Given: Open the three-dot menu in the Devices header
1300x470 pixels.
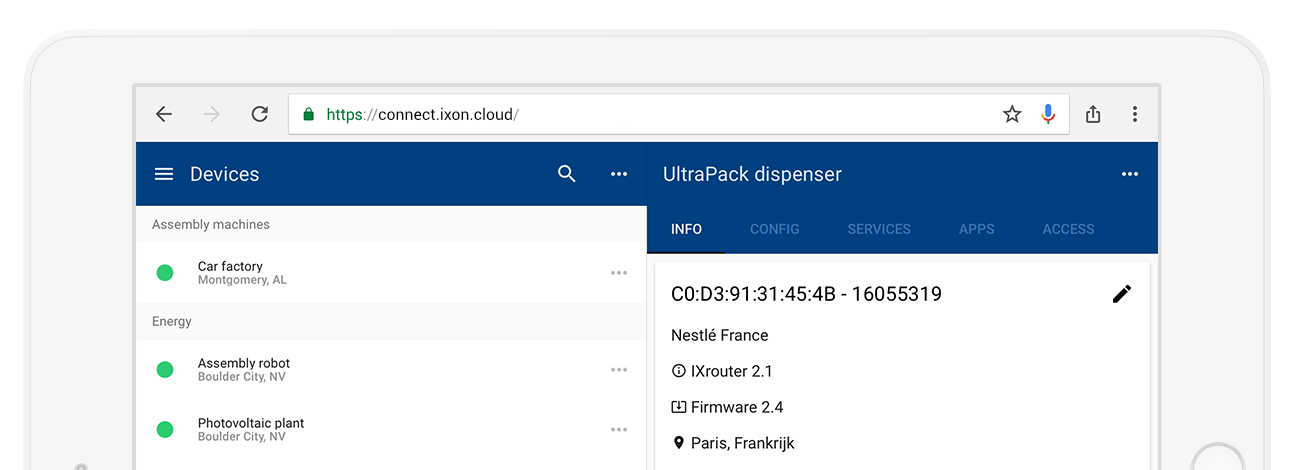Looking at the screenshot, I should [619, 174].
